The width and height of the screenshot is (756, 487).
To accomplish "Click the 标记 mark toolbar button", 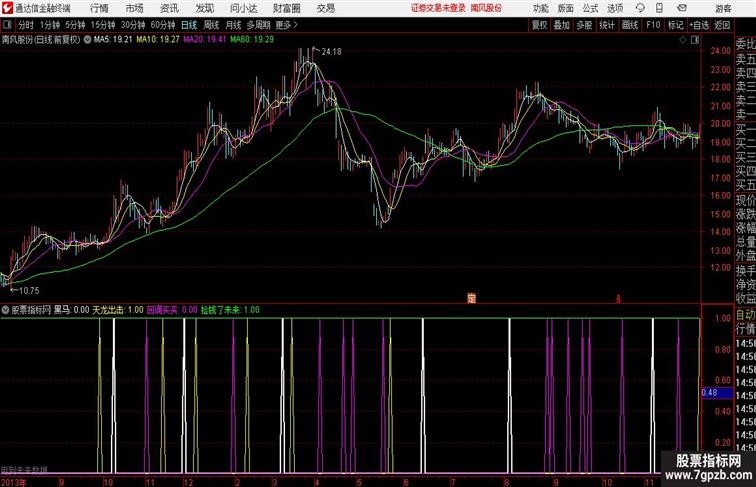I will (x=675, y=25).
